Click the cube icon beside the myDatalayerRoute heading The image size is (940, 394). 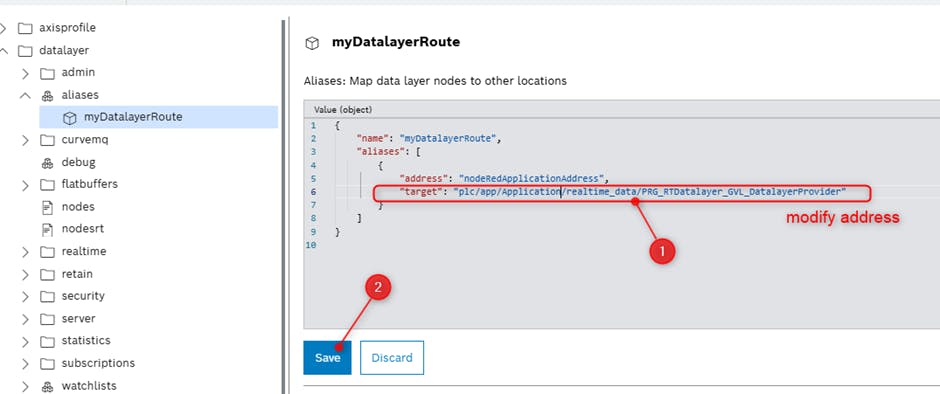coord(312,43)
